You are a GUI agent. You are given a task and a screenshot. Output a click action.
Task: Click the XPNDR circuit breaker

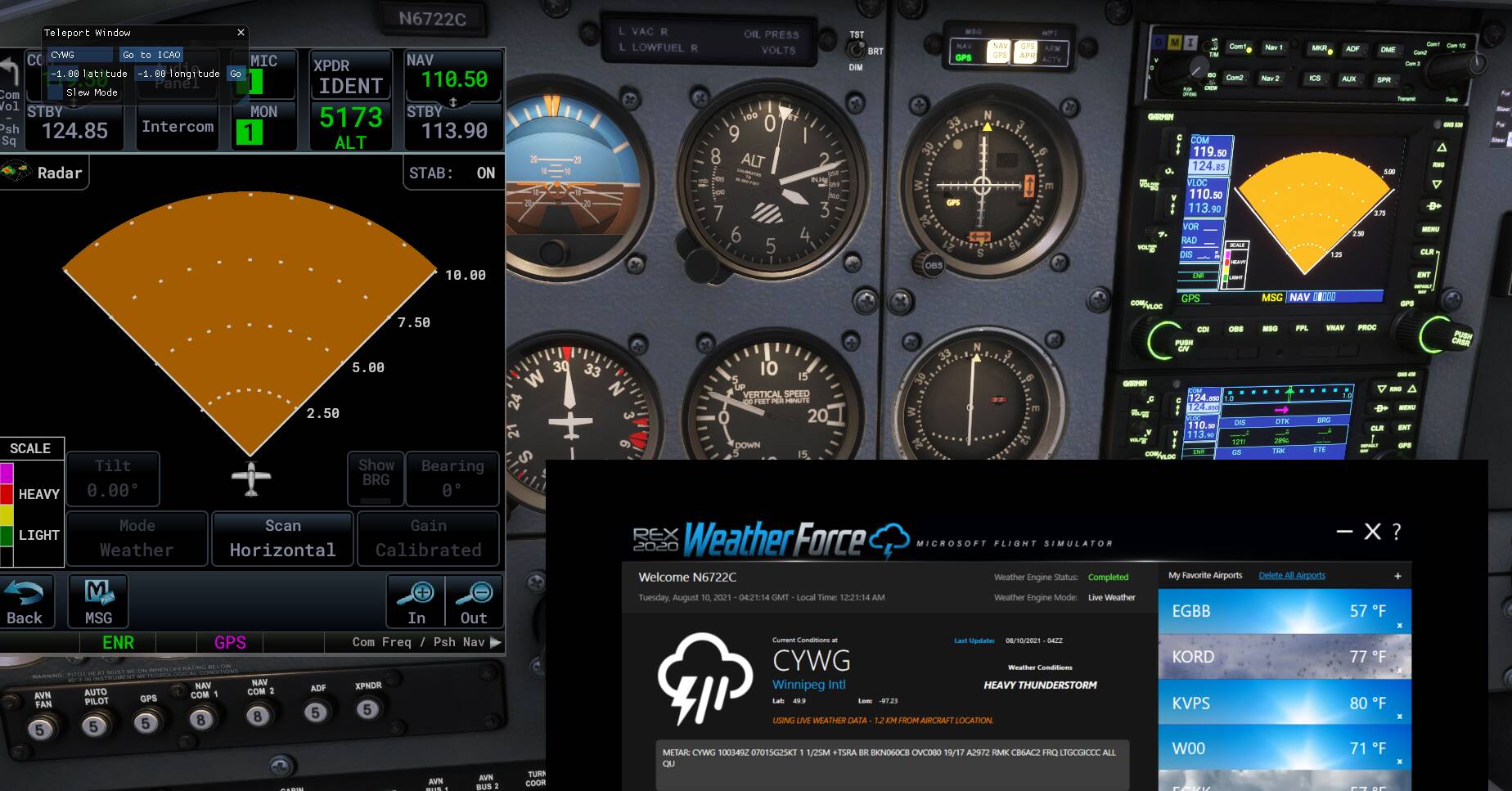pyautogui.click(x=368, y=708)
